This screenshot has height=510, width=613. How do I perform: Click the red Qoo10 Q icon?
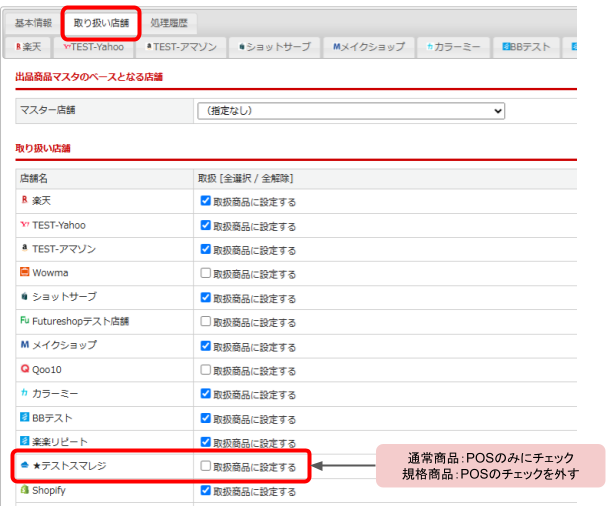coord(25,369)
